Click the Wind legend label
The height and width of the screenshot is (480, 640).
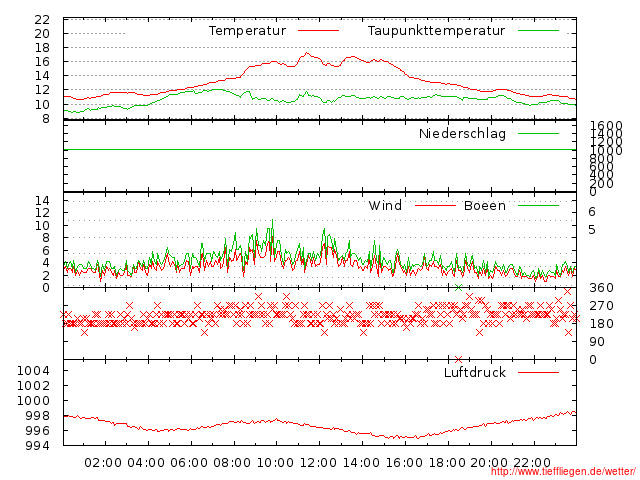pyautogui.click(x=385, y=205)
